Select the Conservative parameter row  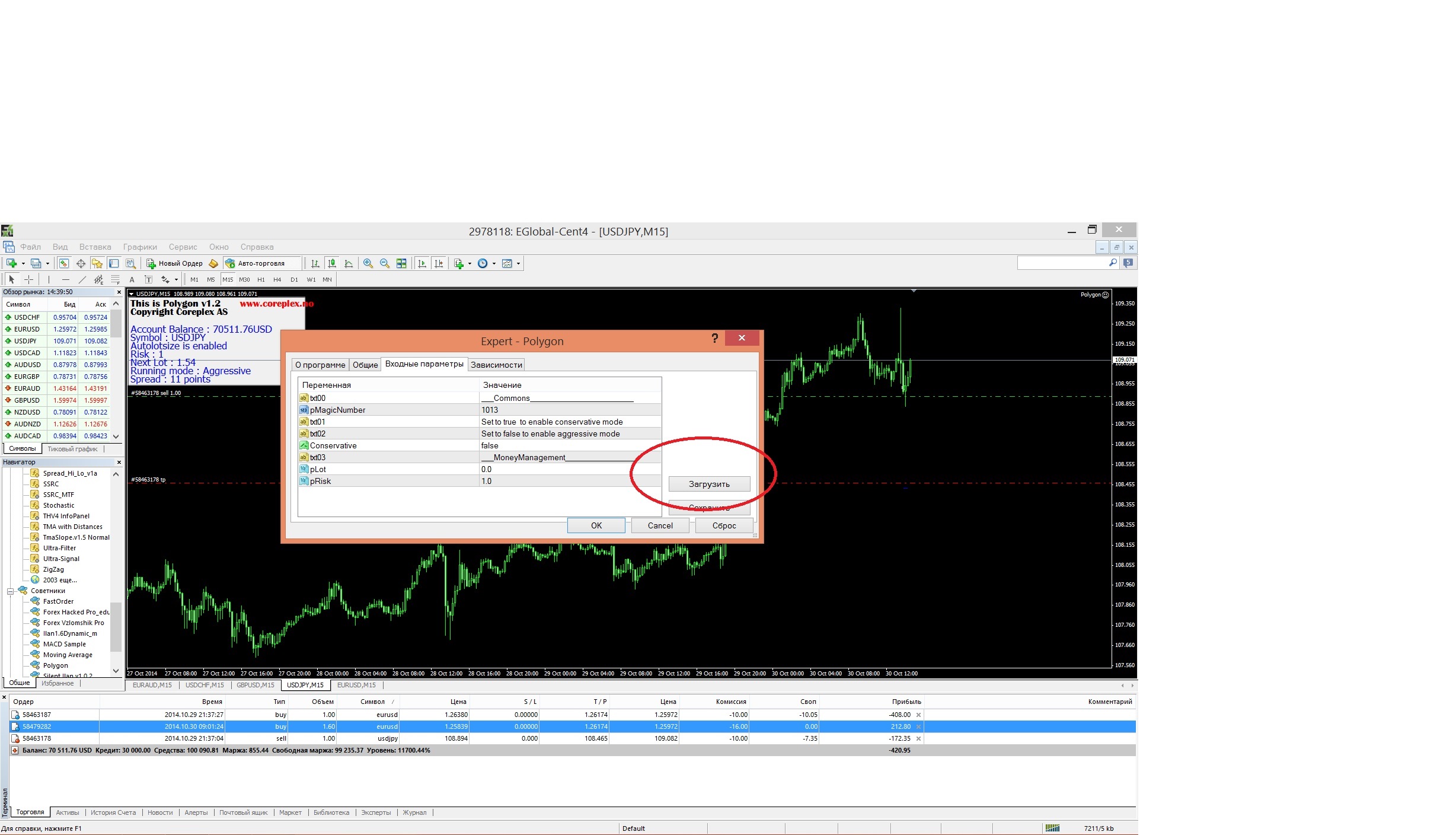(479, 445)
